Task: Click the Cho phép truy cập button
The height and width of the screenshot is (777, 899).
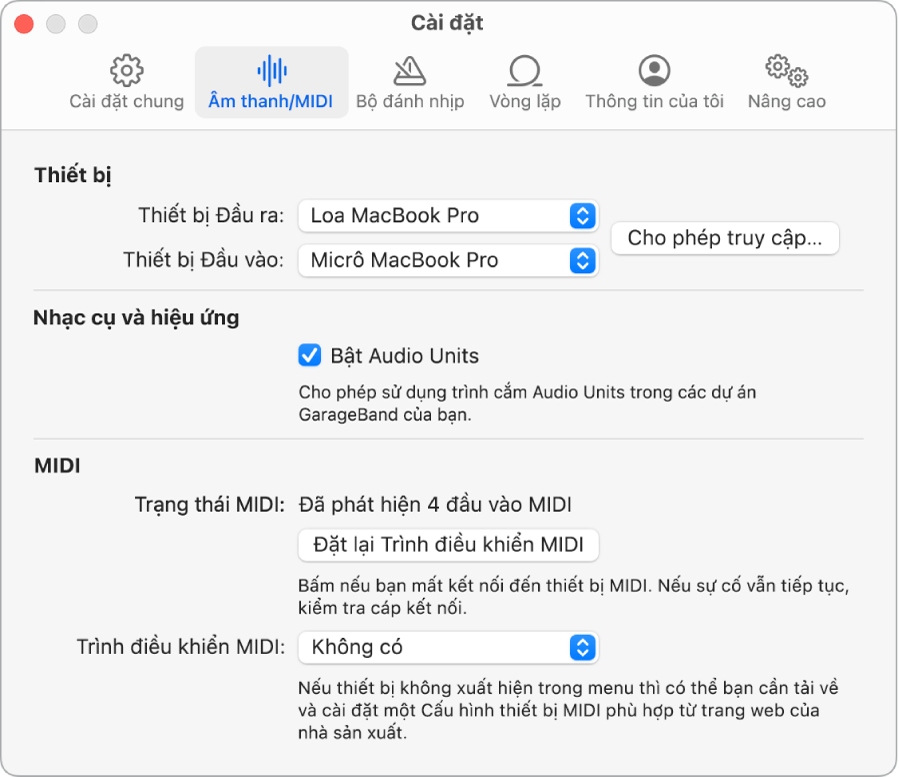Action: 724,238
